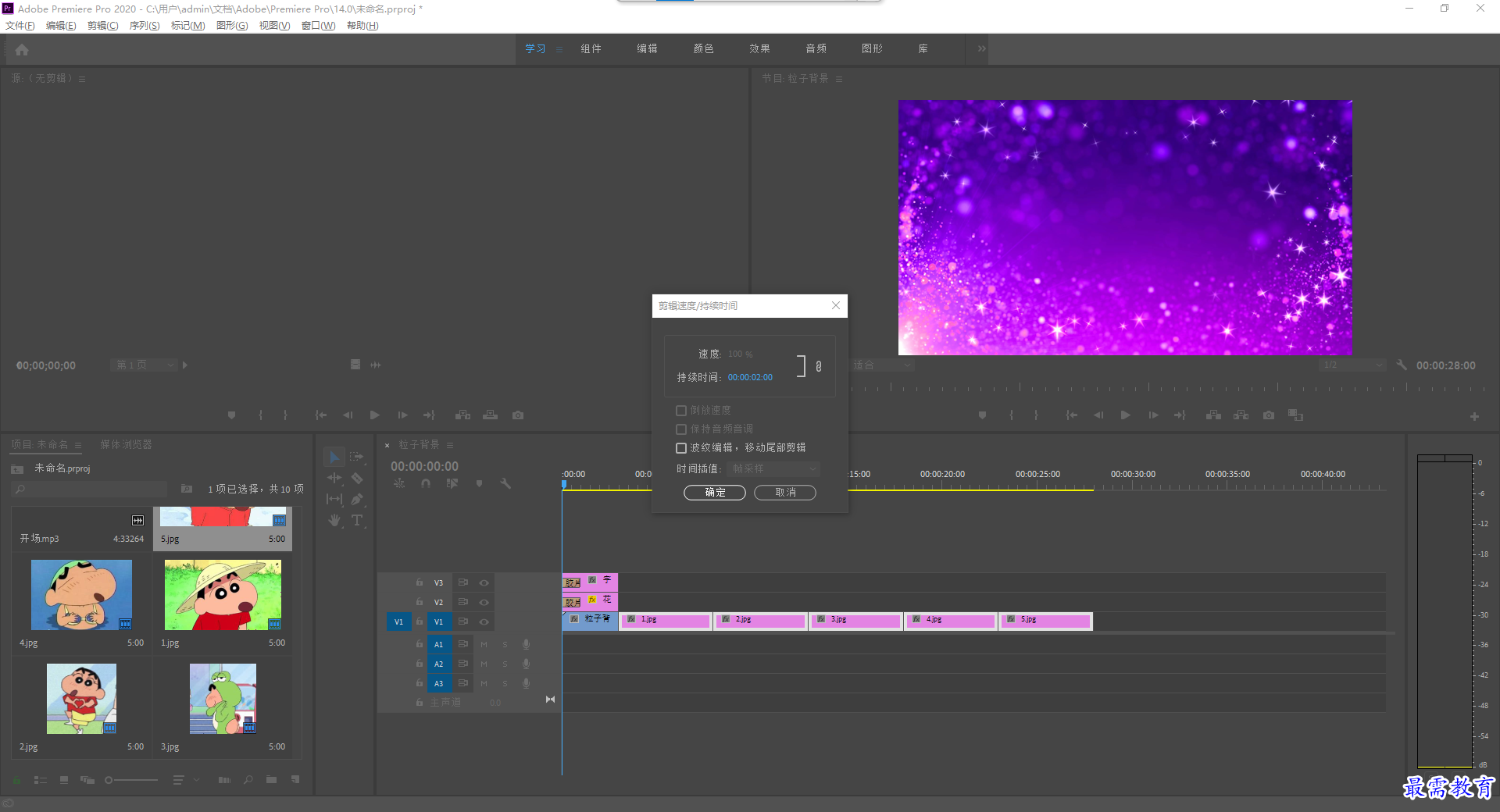The height and width of the screenshot is (812, 1500).
Task: Open the 项目:未命名 panel menu
Action: [x=78, y=445]
